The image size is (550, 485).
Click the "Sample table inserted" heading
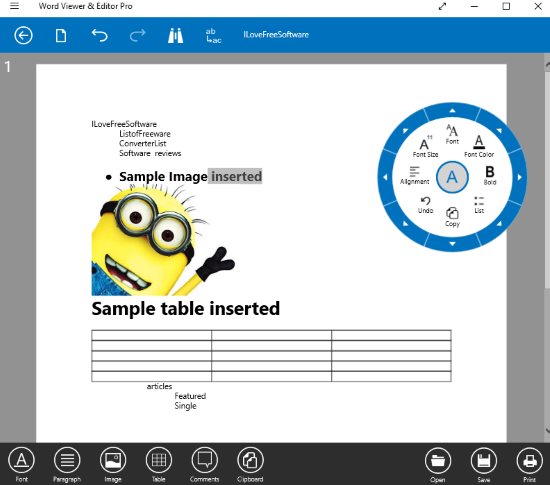[186, 309]
